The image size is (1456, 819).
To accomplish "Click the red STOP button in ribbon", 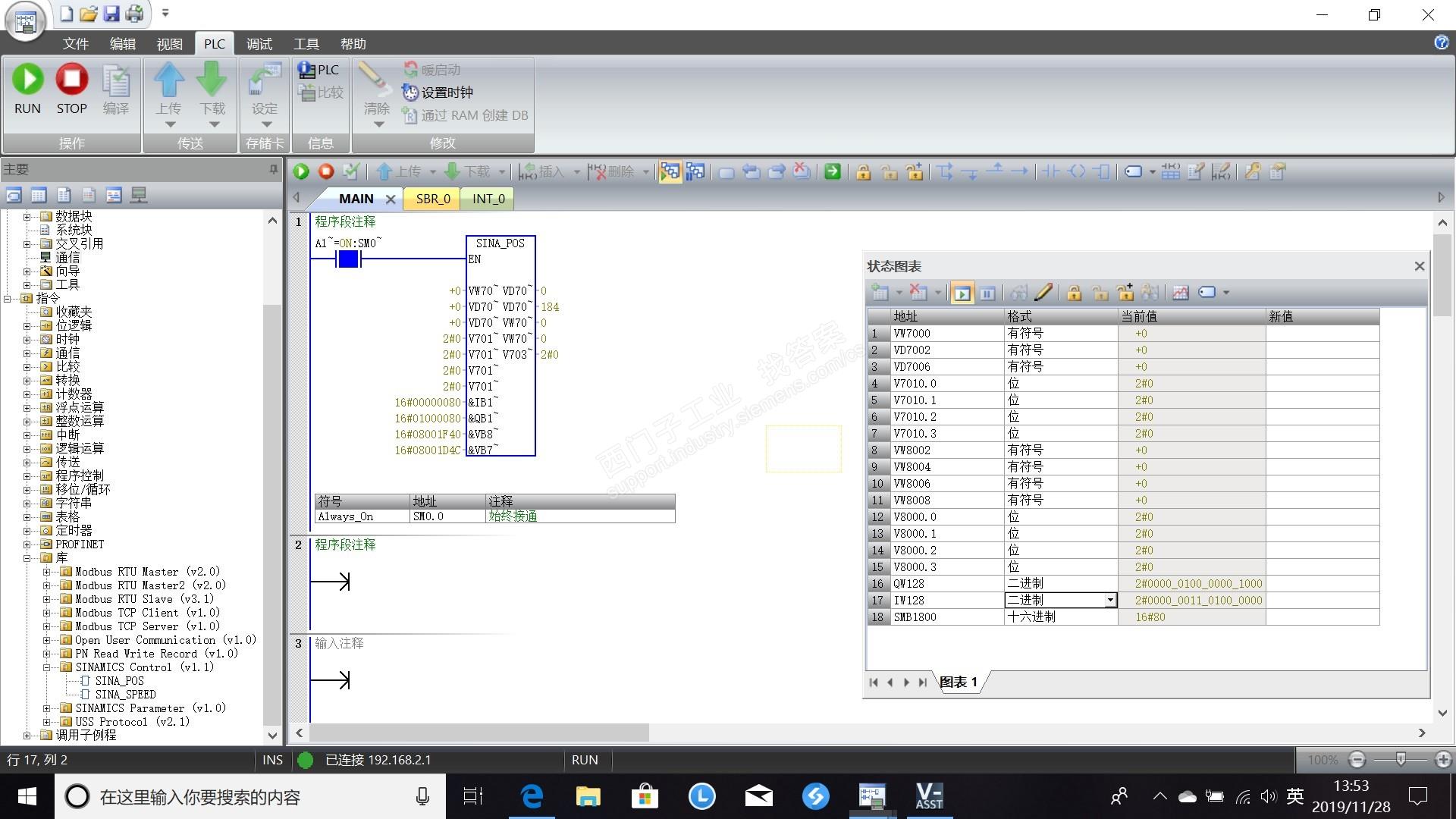I will 72,80.
